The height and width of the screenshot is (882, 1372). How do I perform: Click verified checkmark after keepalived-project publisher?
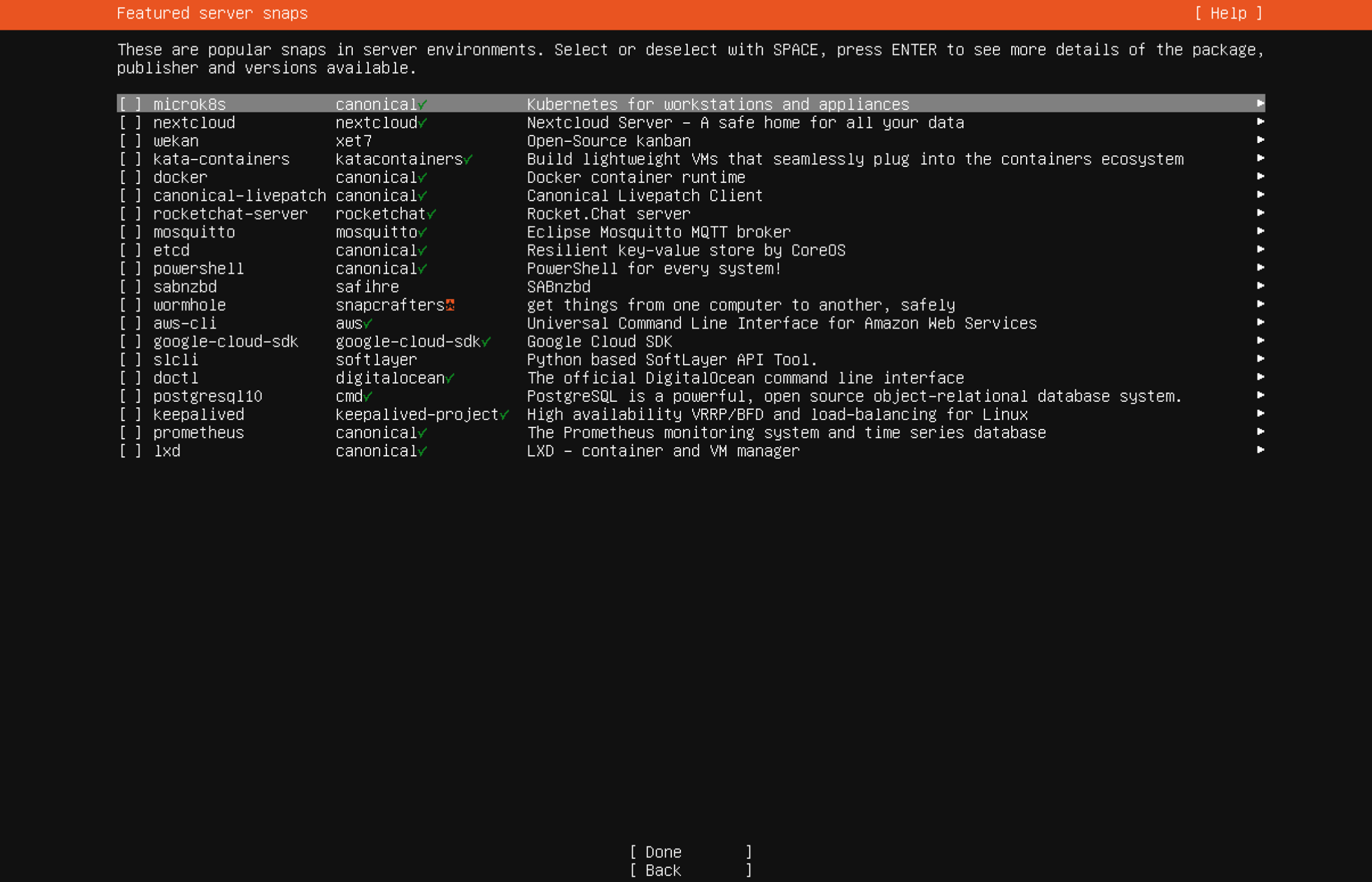pos(505,415)
